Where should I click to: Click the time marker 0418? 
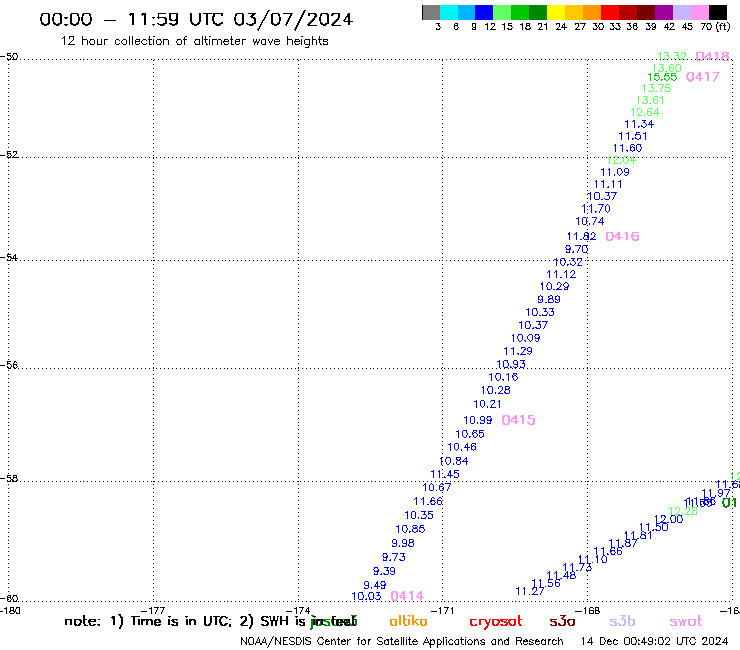713,56
